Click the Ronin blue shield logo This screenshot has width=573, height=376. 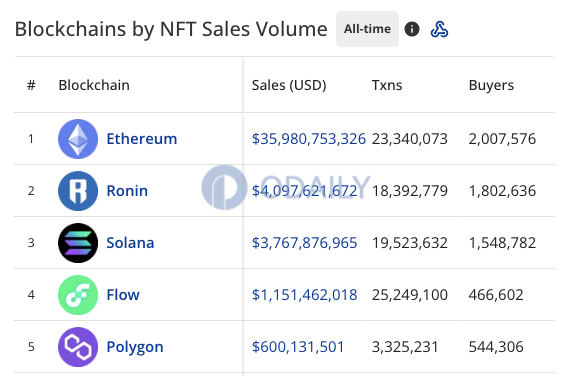click(78, 191)
